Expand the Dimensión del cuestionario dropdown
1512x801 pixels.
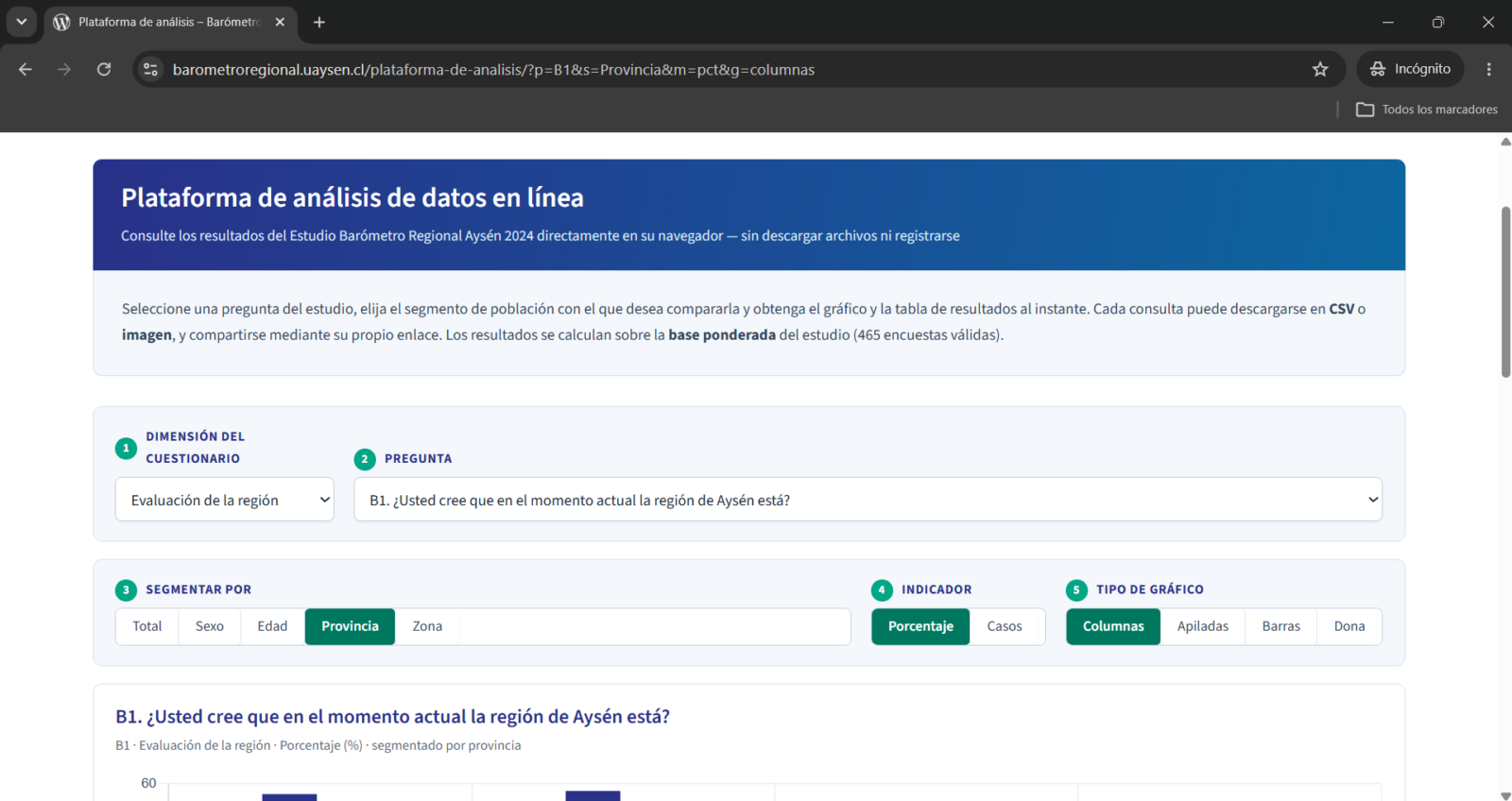tap(225, 500)
